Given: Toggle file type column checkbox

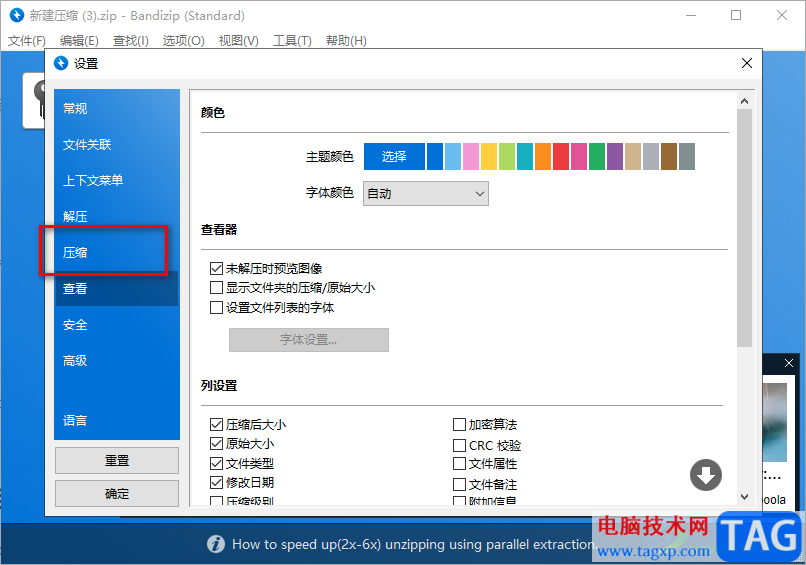Looking at the screenshot, I should click(216, 463).
